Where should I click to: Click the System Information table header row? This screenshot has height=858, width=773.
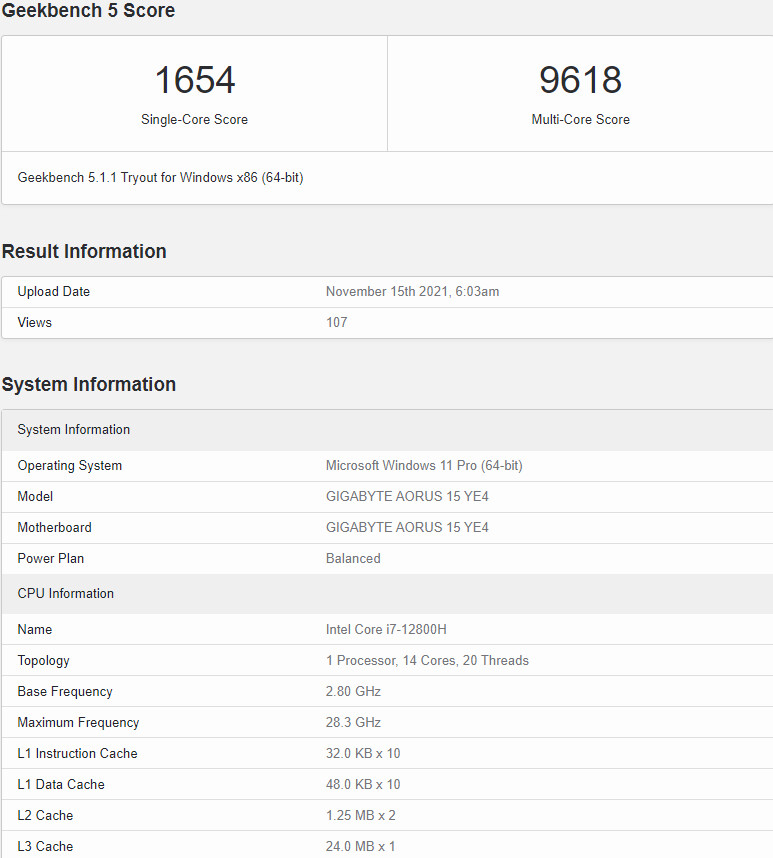387,430
